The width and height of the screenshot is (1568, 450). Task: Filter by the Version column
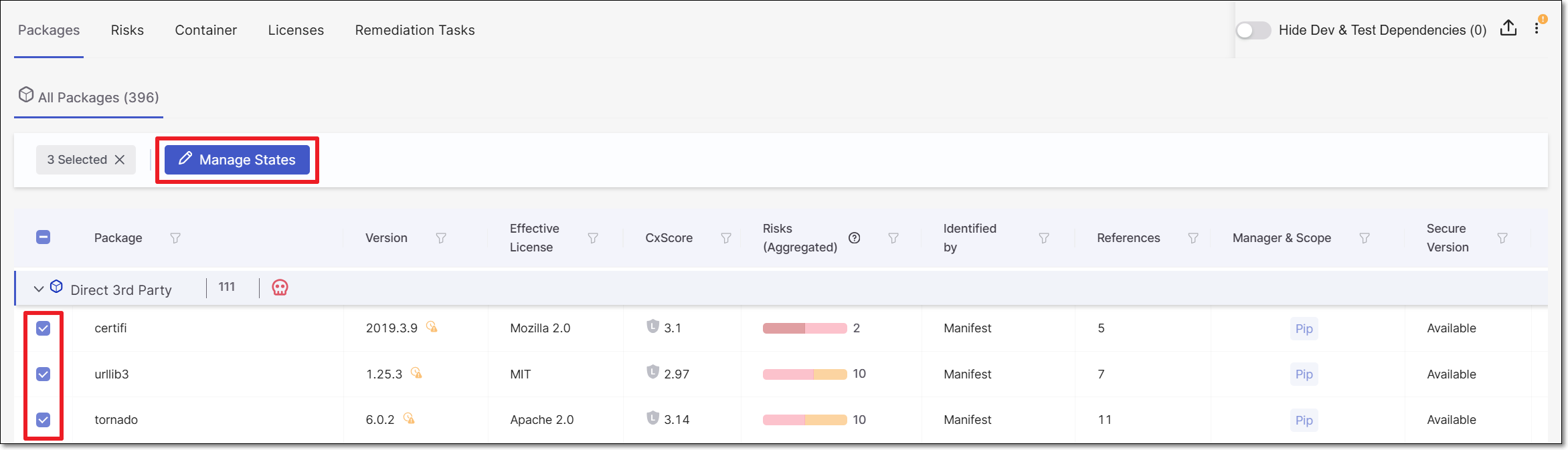pos(441,238)
